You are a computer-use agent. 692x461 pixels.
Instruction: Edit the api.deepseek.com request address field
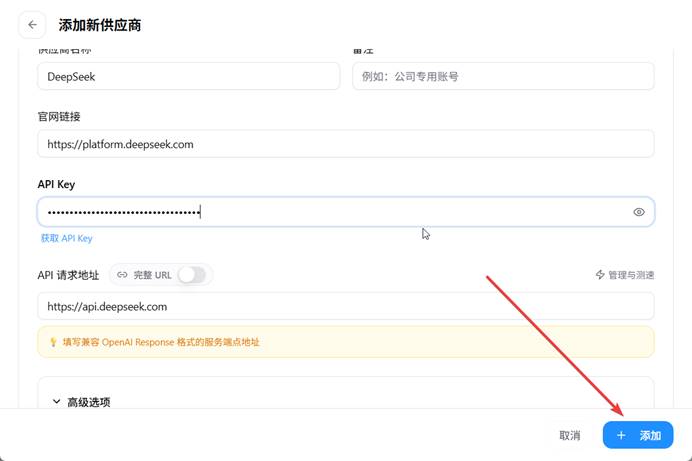pyautogui.click(x=346, y=306)
